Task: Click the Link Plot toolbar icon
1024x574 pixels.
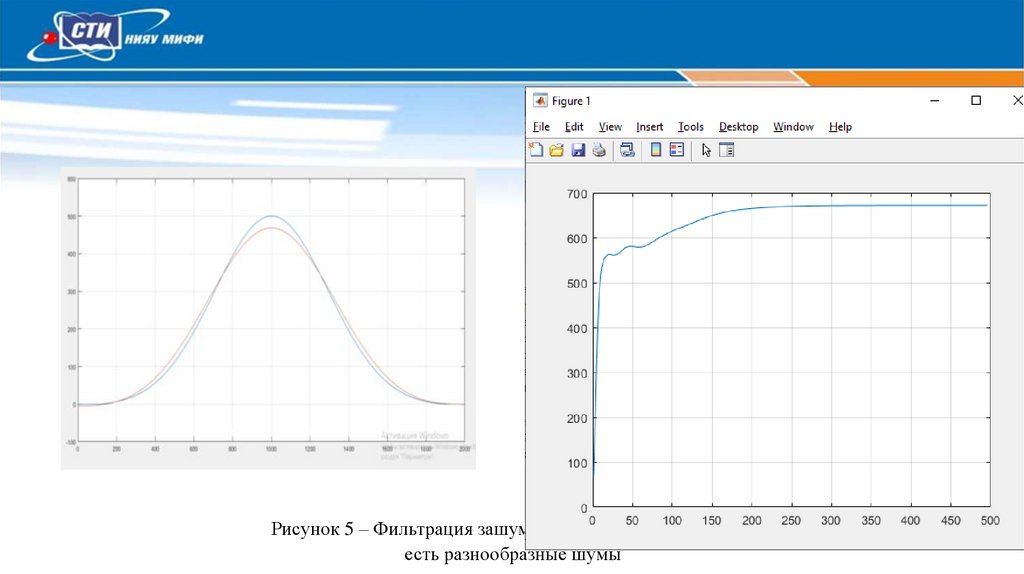Action: (x=628, y=150)
